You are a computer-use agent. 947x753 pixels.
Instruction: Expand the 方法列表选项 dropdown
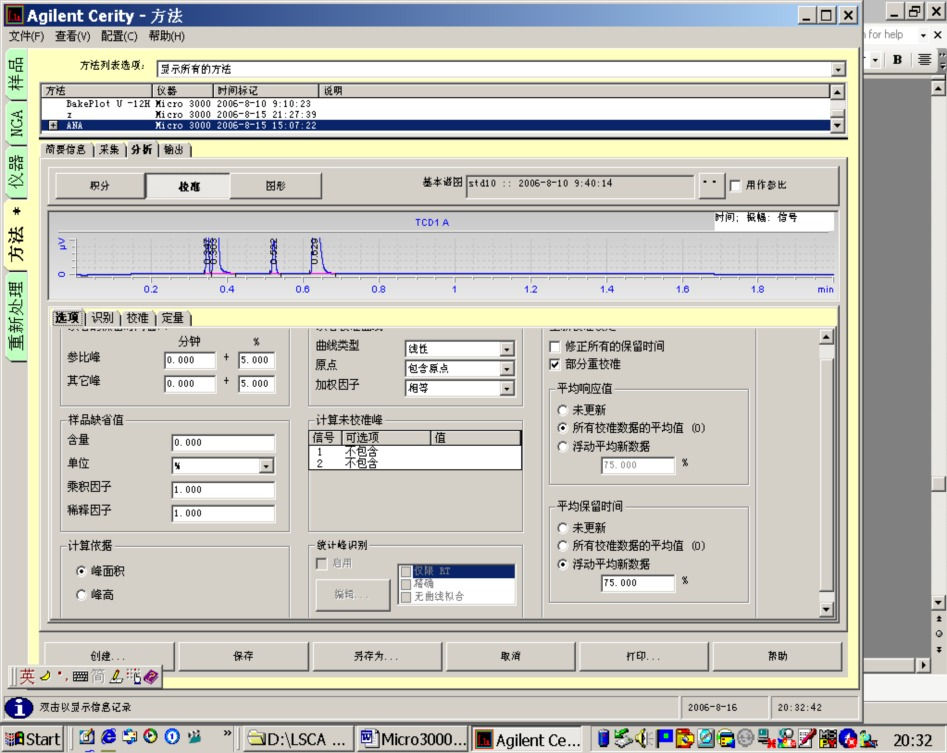pyautogui.click(x=838, y=69)
